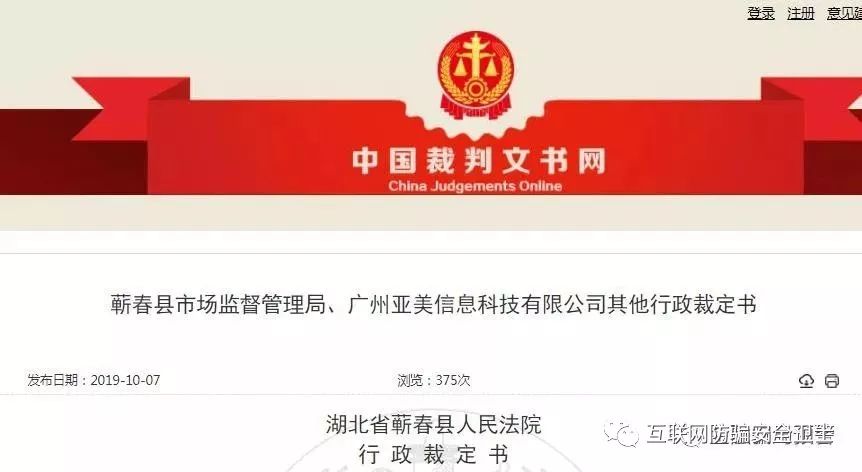The height and width of the screenshot is (472, 862).
Task: Click the left red ribbon fold
Action: point(131,109)
